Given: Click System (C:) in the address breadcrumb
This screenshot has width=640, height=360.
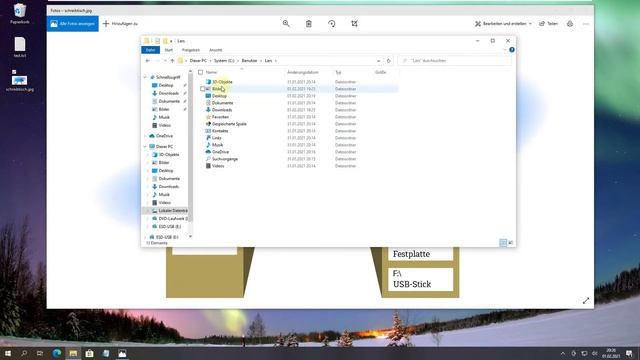Looking at the screenshot, I should click(224, 61).
